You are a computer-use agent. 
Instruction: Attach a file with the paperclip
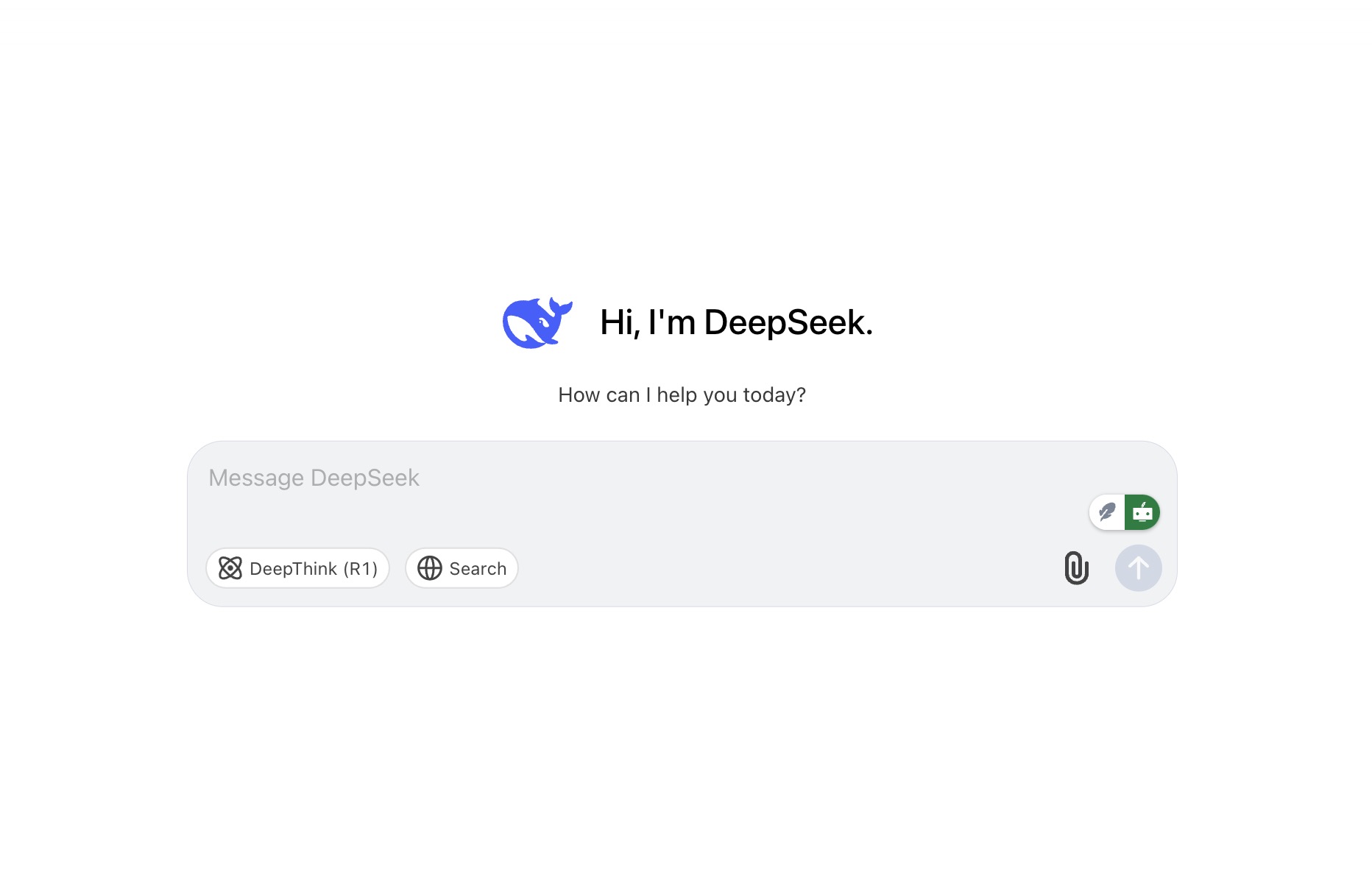click(1076, 568)
